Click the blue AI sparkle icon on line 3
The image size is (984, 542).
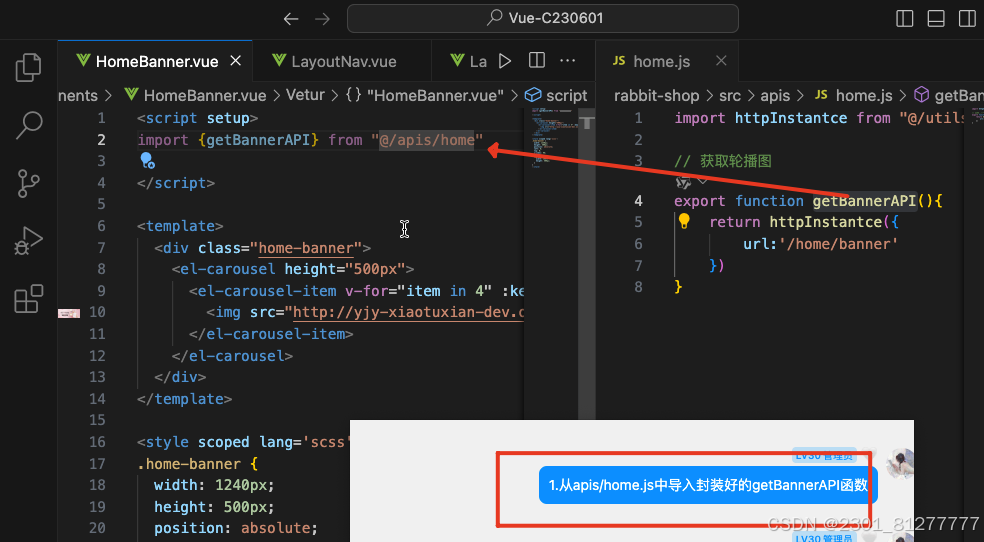(147, 161)
